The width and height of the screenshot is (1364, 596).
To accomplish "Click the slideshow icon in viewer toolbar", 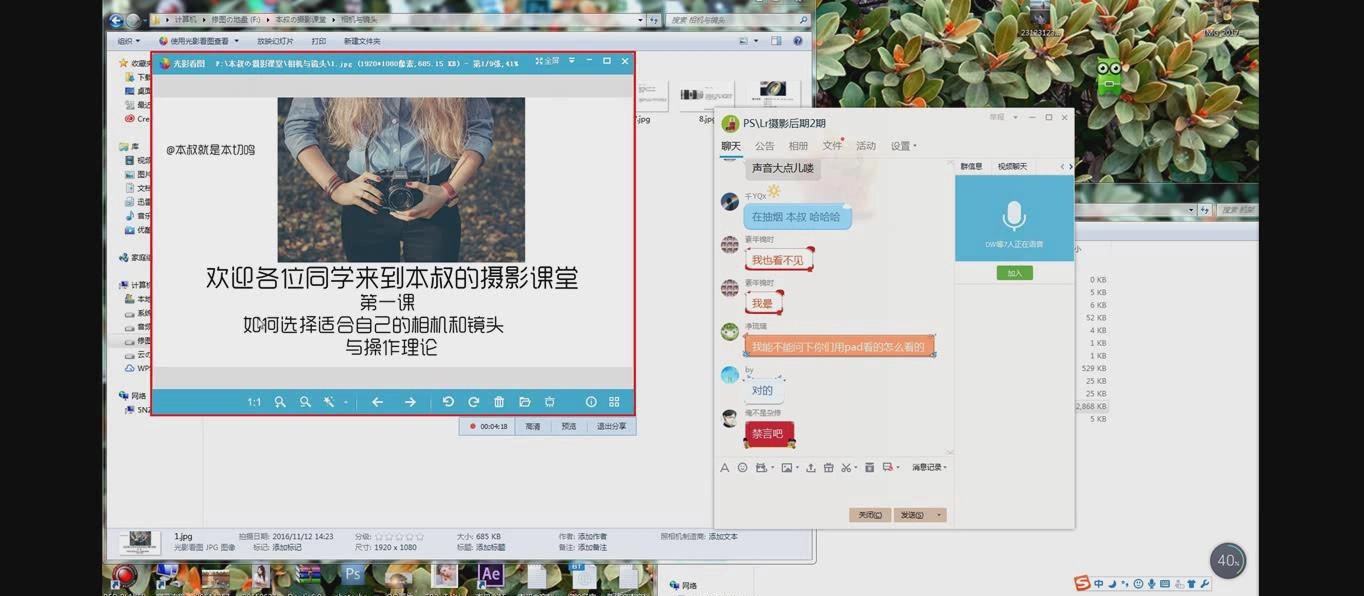I will (550, 402).
